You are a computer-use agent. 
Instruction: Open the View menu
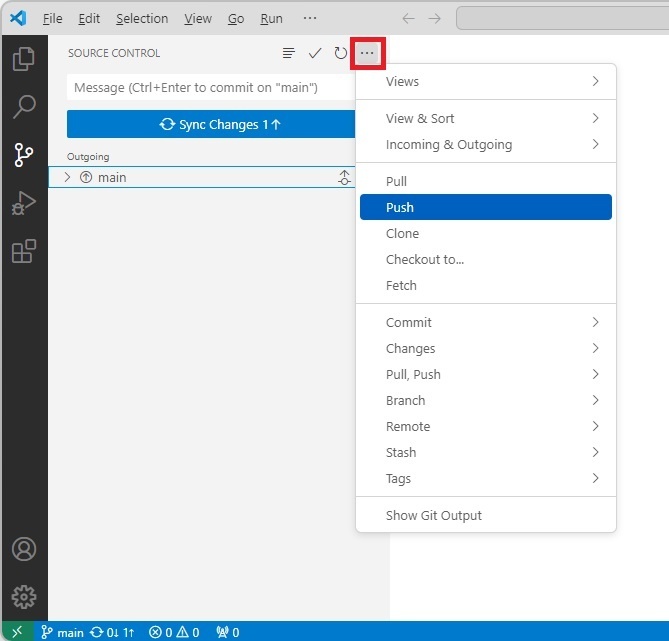[198, 18]
